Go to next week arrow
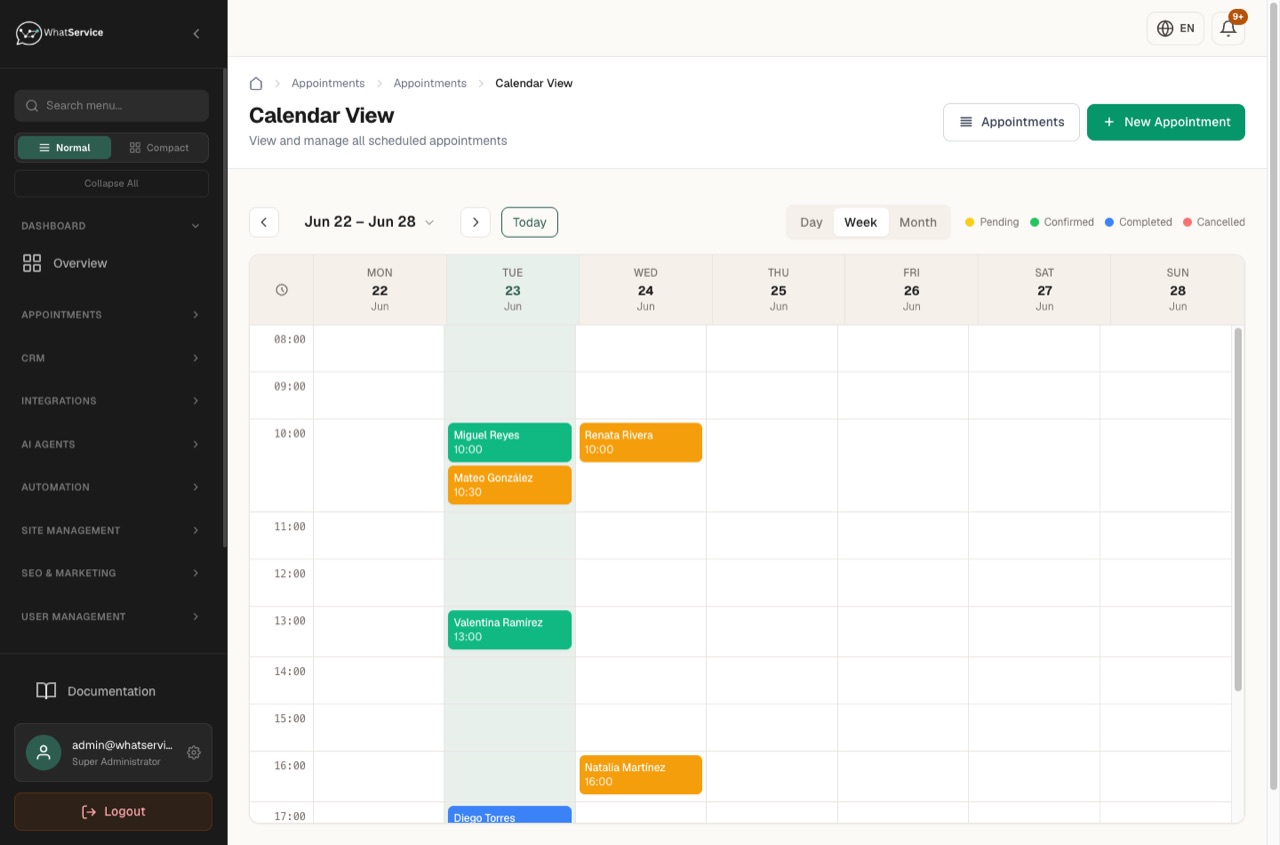This screenshot has width=1280, height=845. (x=475, y=222)
